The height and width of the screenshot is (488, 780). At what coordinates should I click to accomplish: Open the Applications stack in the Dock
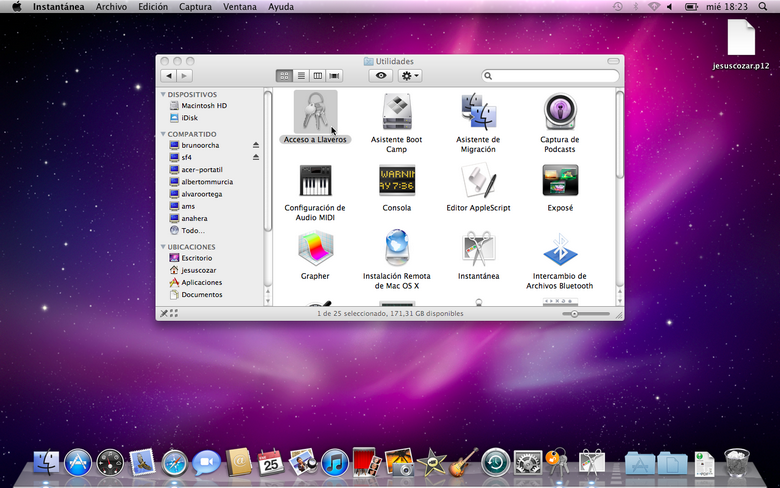coord(640,463)
